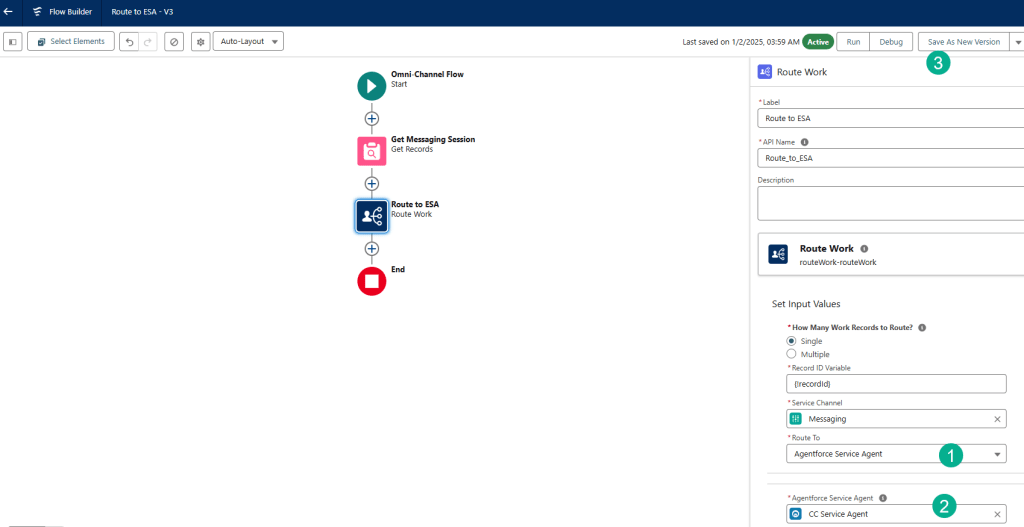The image size is (1024, 527).
Task: Expand the Route To dropdown
Action: pyautogui.click(x=997, y=454)
